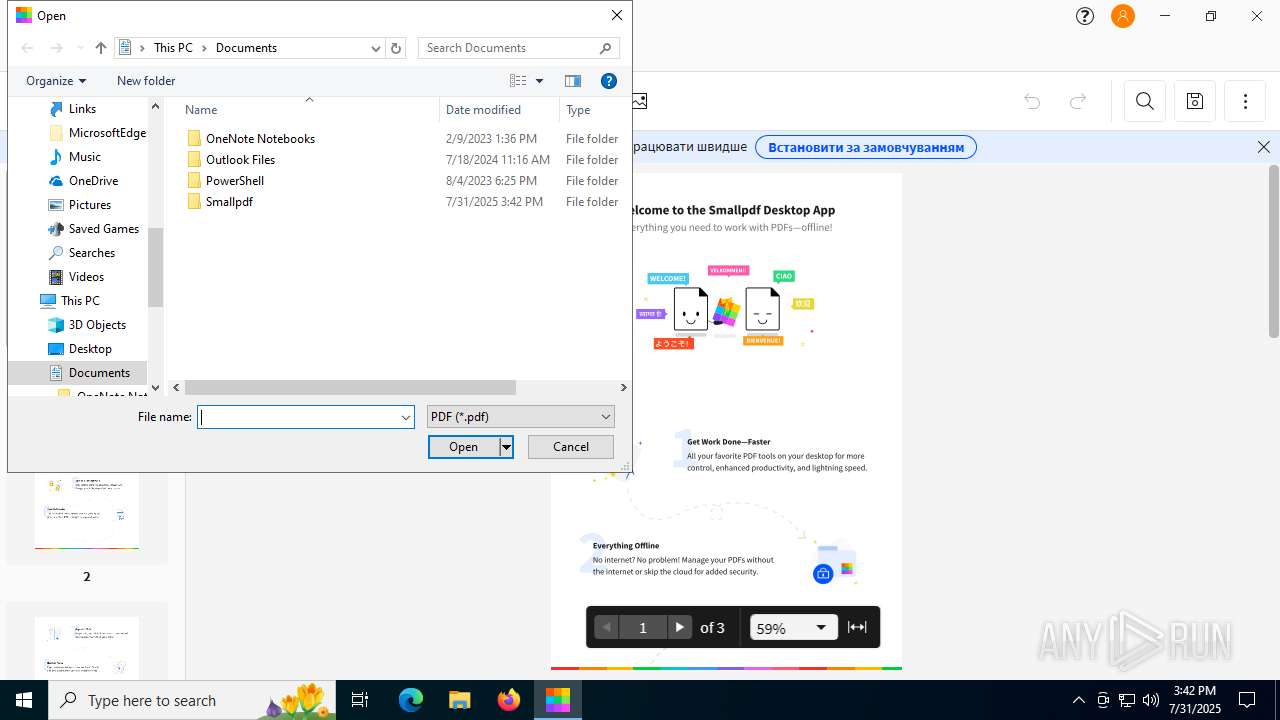The image size is (1280, 720).
Task: Dismiss the blue notification banner with X
Action: [x=1264, y=147]
